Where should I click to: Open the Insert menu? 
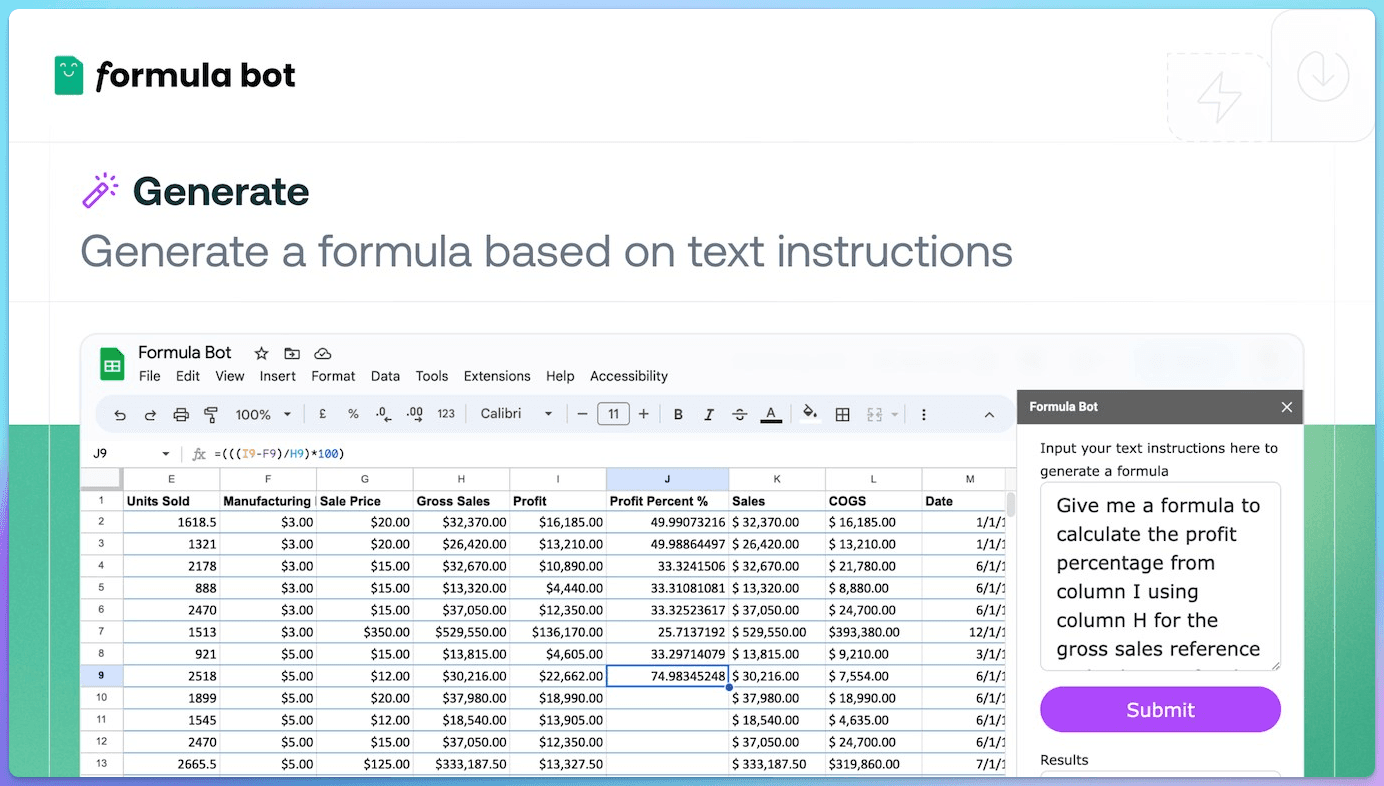pyautogui.click(x=278, y=376)
